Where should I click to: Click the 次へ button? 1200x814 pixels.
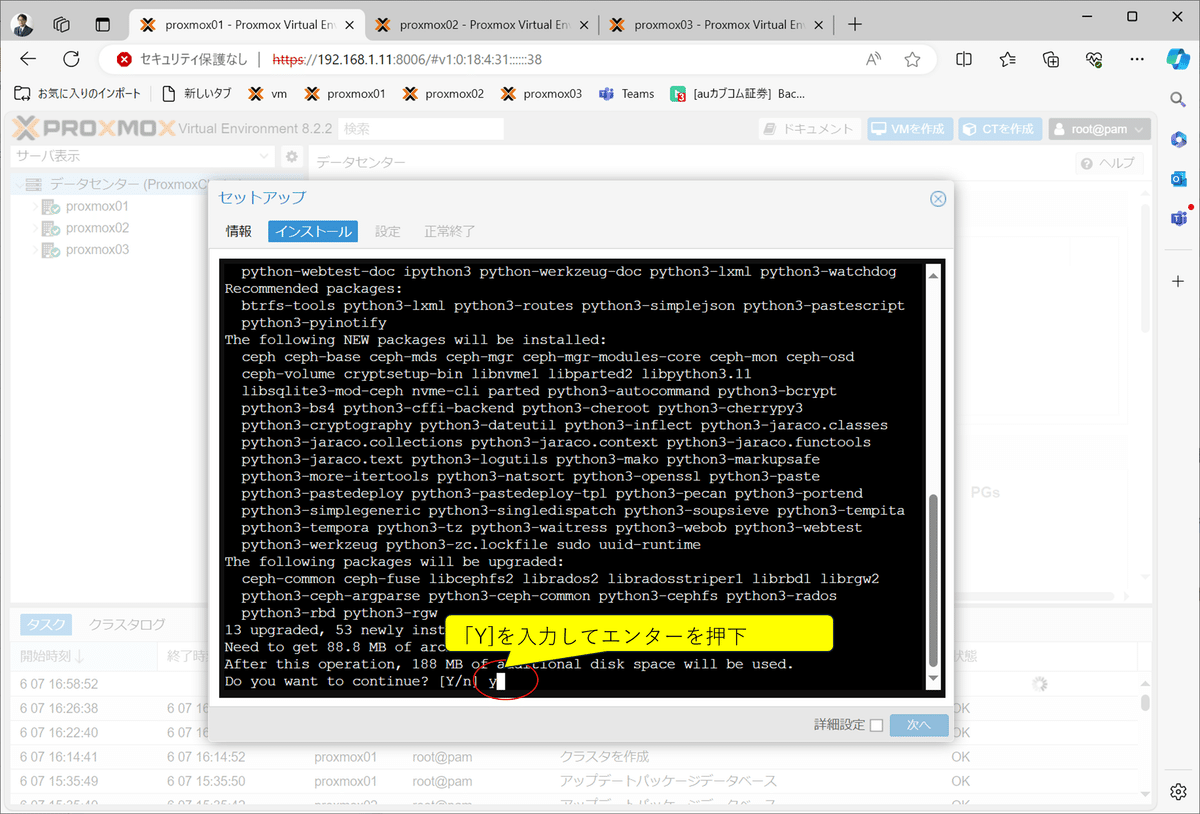point(919,725)
